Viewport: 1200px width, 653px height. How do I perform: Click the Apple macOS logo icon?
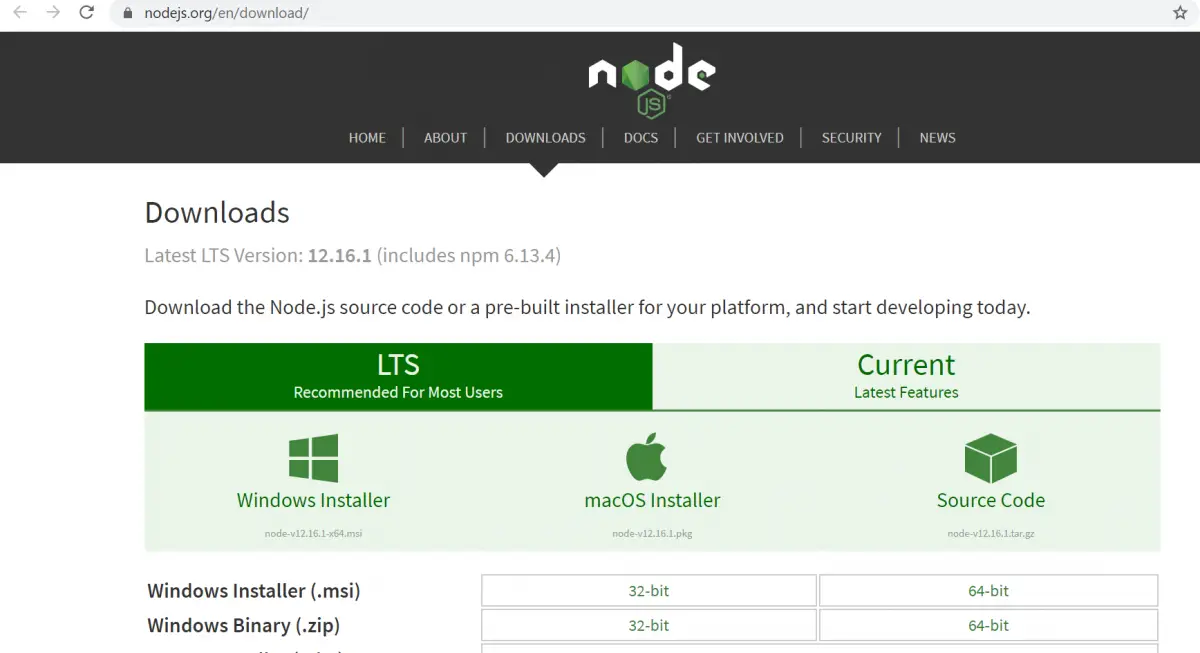coord(647,457)
